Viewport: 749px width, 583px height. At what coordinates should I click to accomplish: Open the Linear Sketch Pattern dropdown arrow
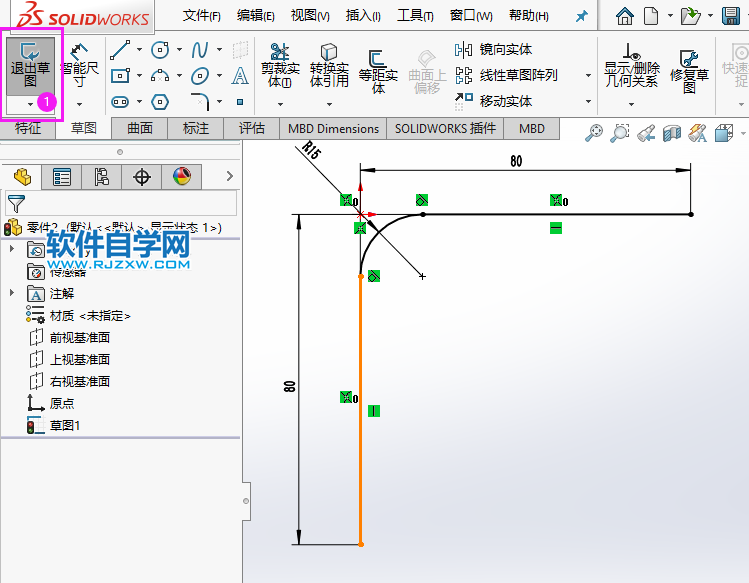pos(588,76)
